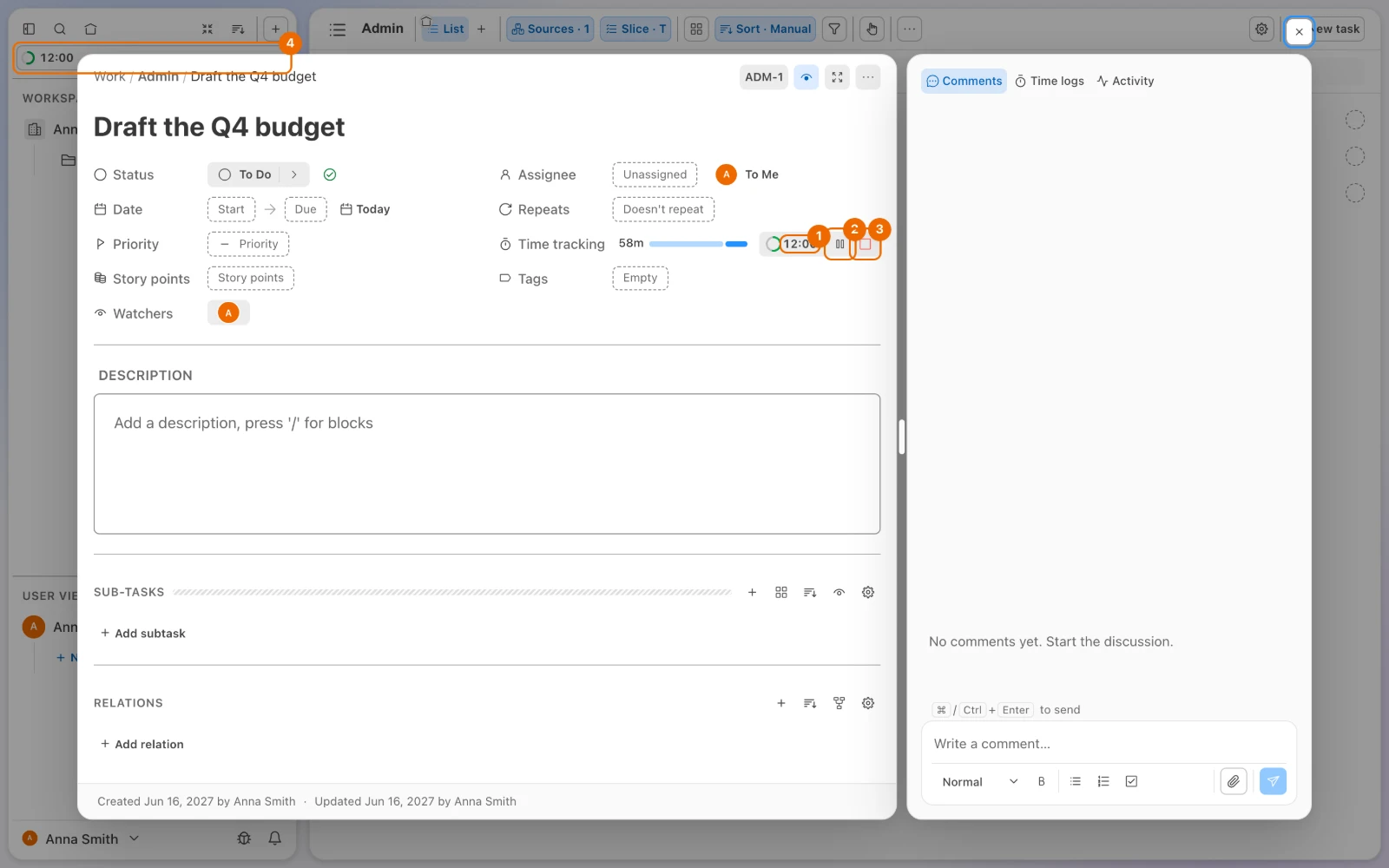Insert checklist in comment editor
The width and height of the screenshot is (1389, 868).
tap(1131, 781)
